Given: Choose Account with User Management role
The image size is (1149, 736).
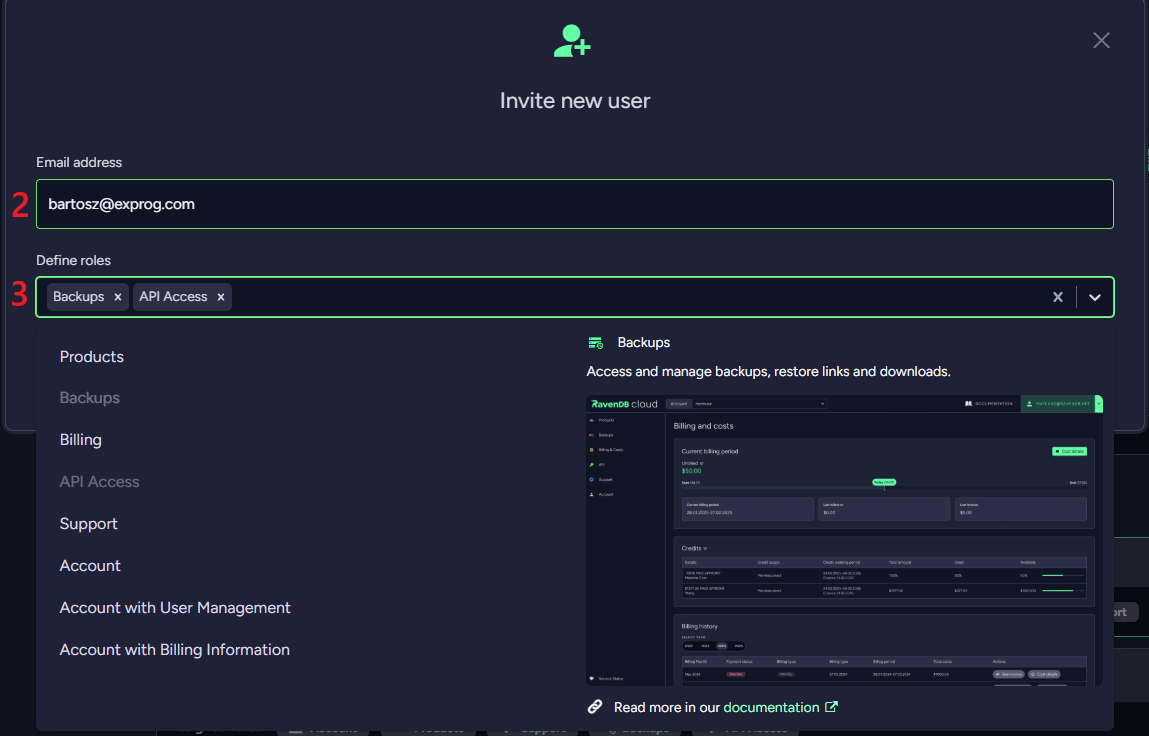Looking at the screenshot, I should pos(175,608).
